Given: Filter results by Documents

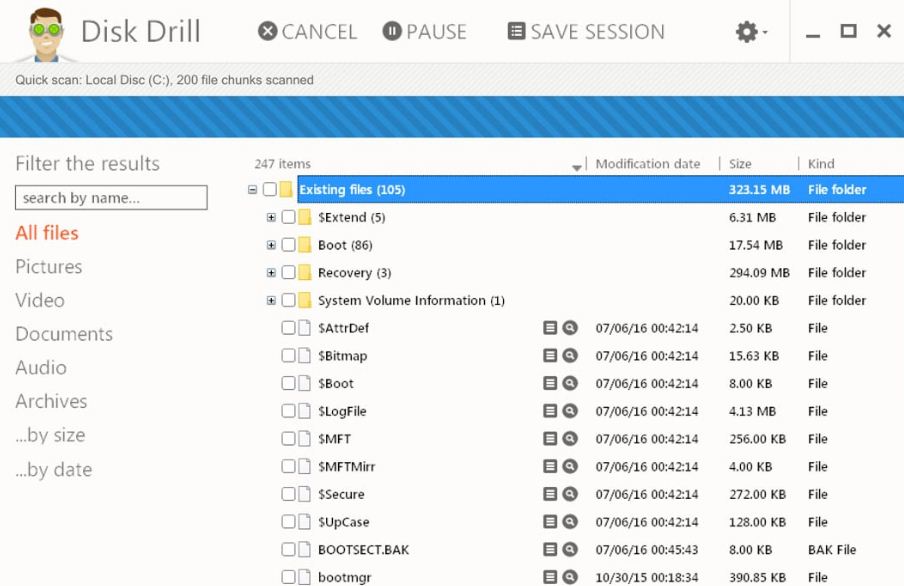Looking at the screenshot, I should click(x=64, y=334).
